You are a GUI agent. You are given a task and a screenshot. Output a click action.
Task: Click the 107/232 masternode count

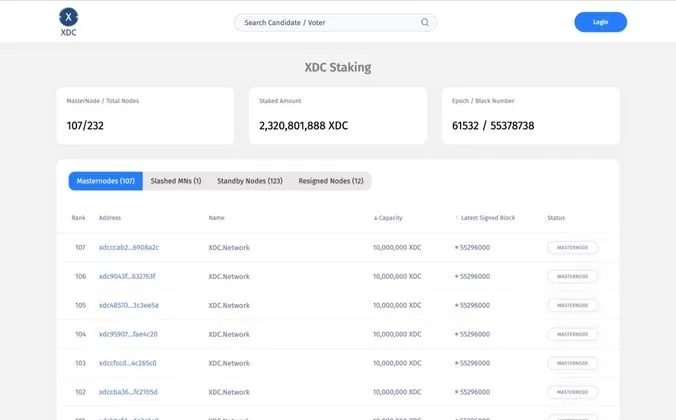(x=85, y=125)
